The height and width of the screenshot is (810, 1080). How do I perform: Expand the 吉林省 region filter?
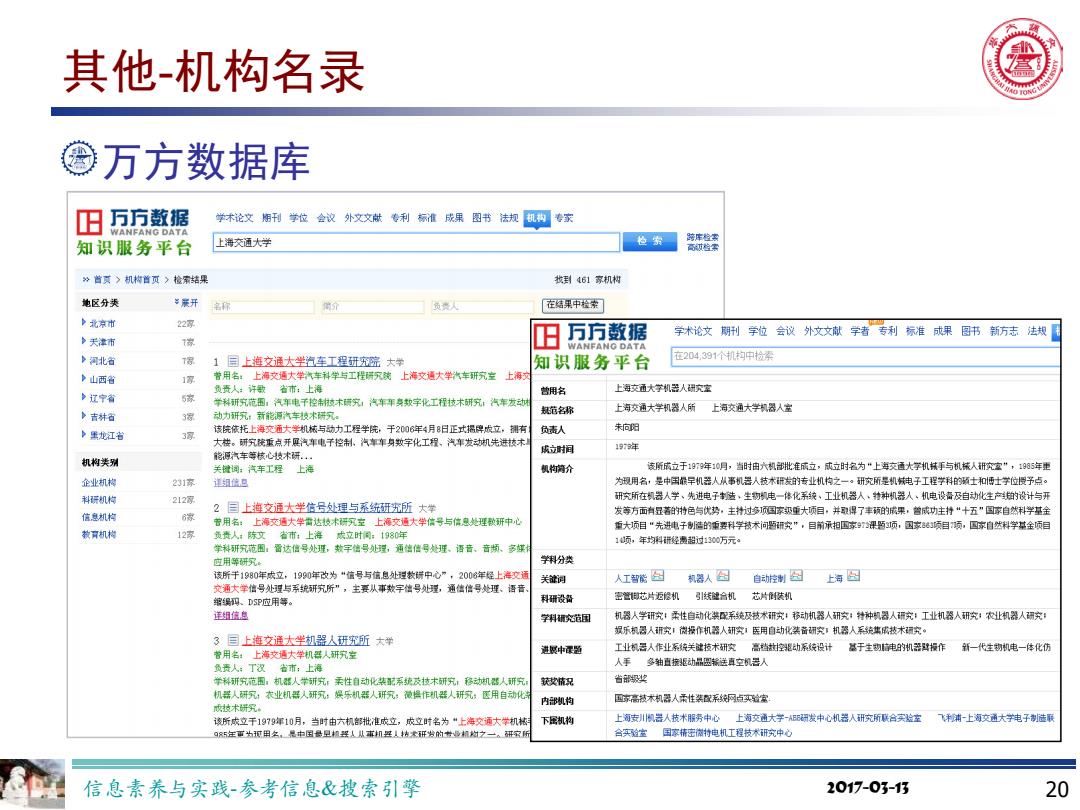[84, 416]
